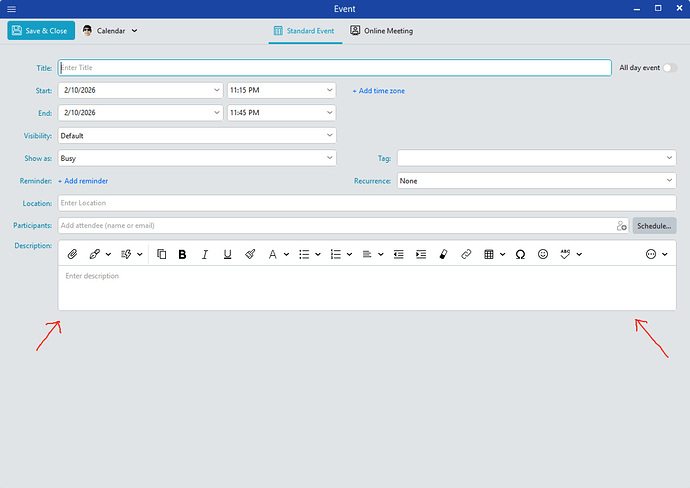
Task: Toggle the All day event switch
Action: click(x=670, y=68)
